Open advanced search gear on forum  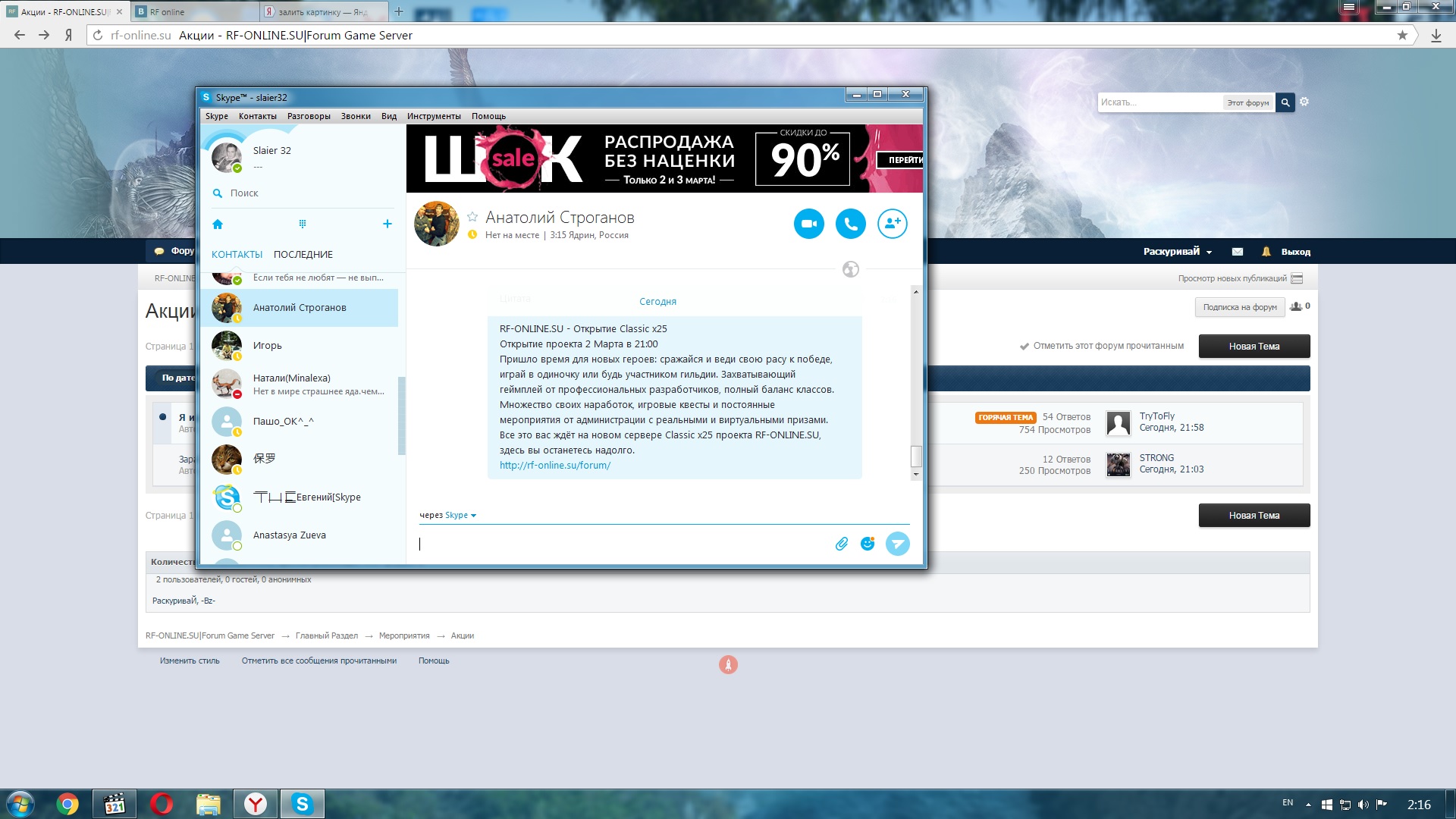click(1304, 102)
